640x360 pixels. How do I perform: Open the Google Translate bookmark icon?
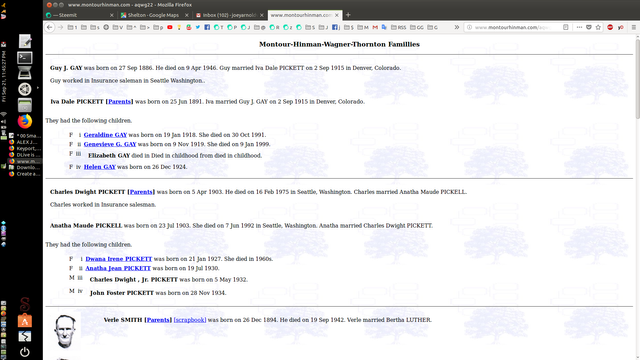point(384,27)
